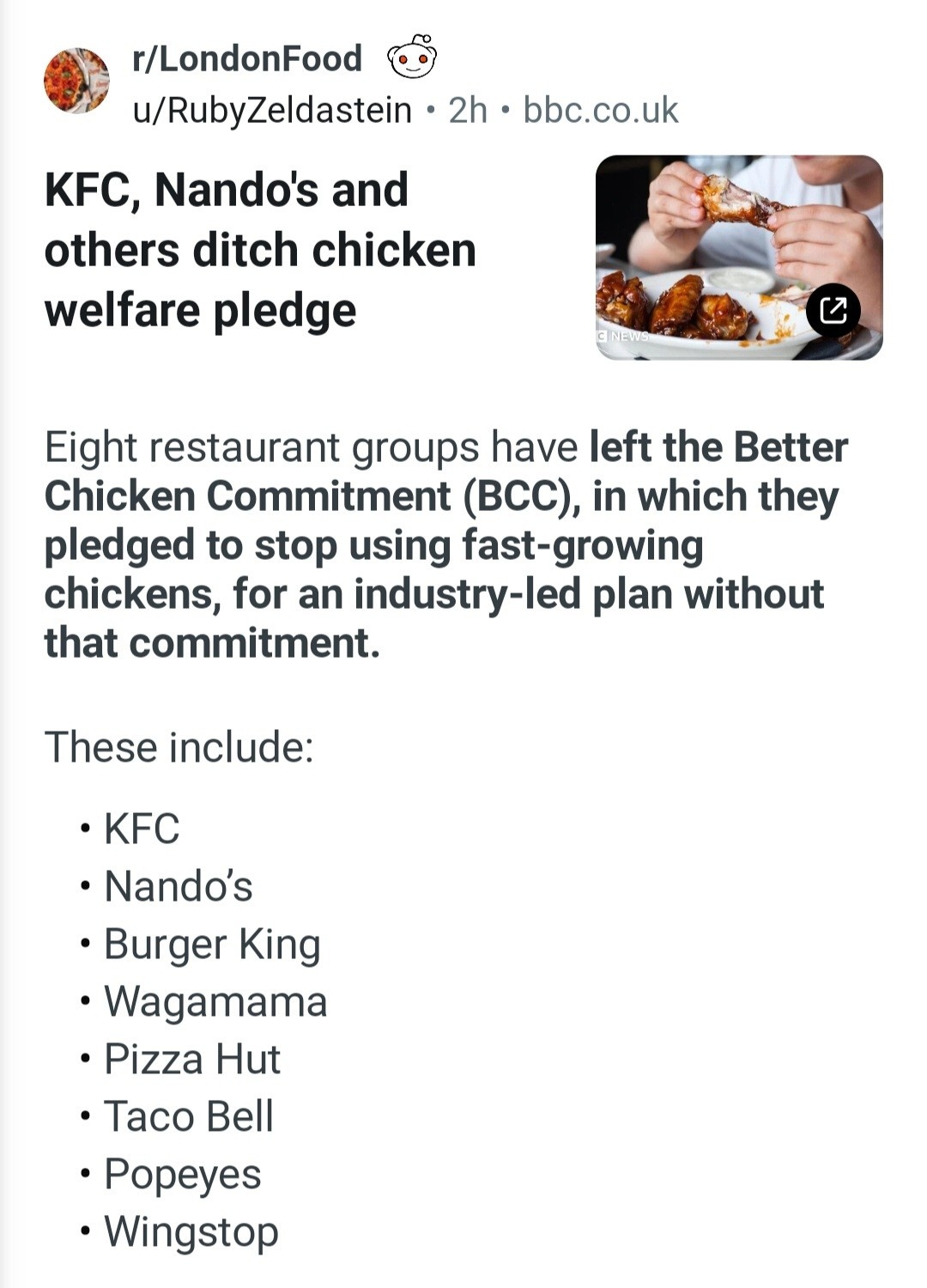Click Wagamama in the bullet list
The image size is (927, 1288).
pos(215,1001)
